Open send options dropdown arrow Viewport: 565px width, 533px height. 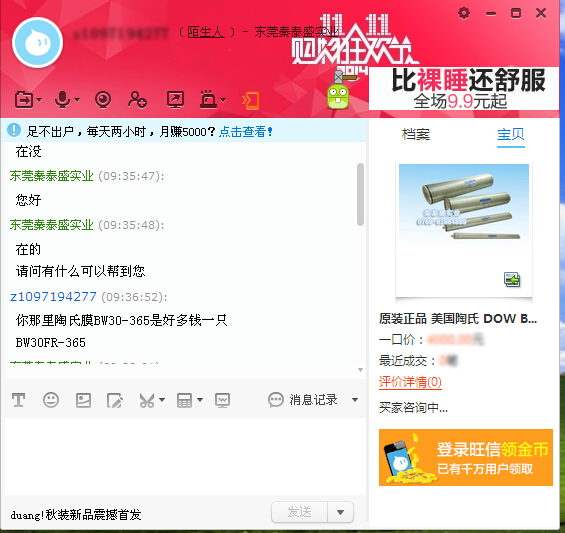(340, 512)
